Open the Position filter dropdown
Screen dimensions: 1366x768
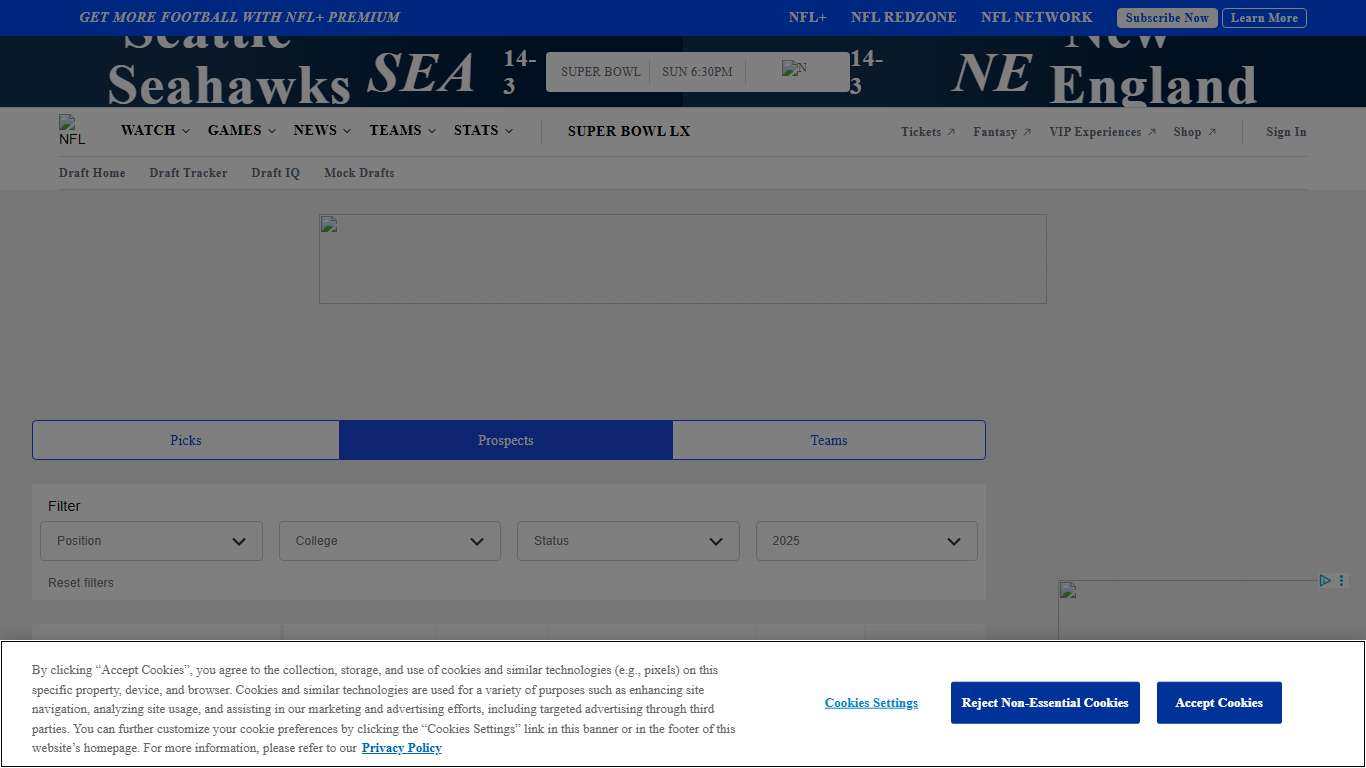151,541
